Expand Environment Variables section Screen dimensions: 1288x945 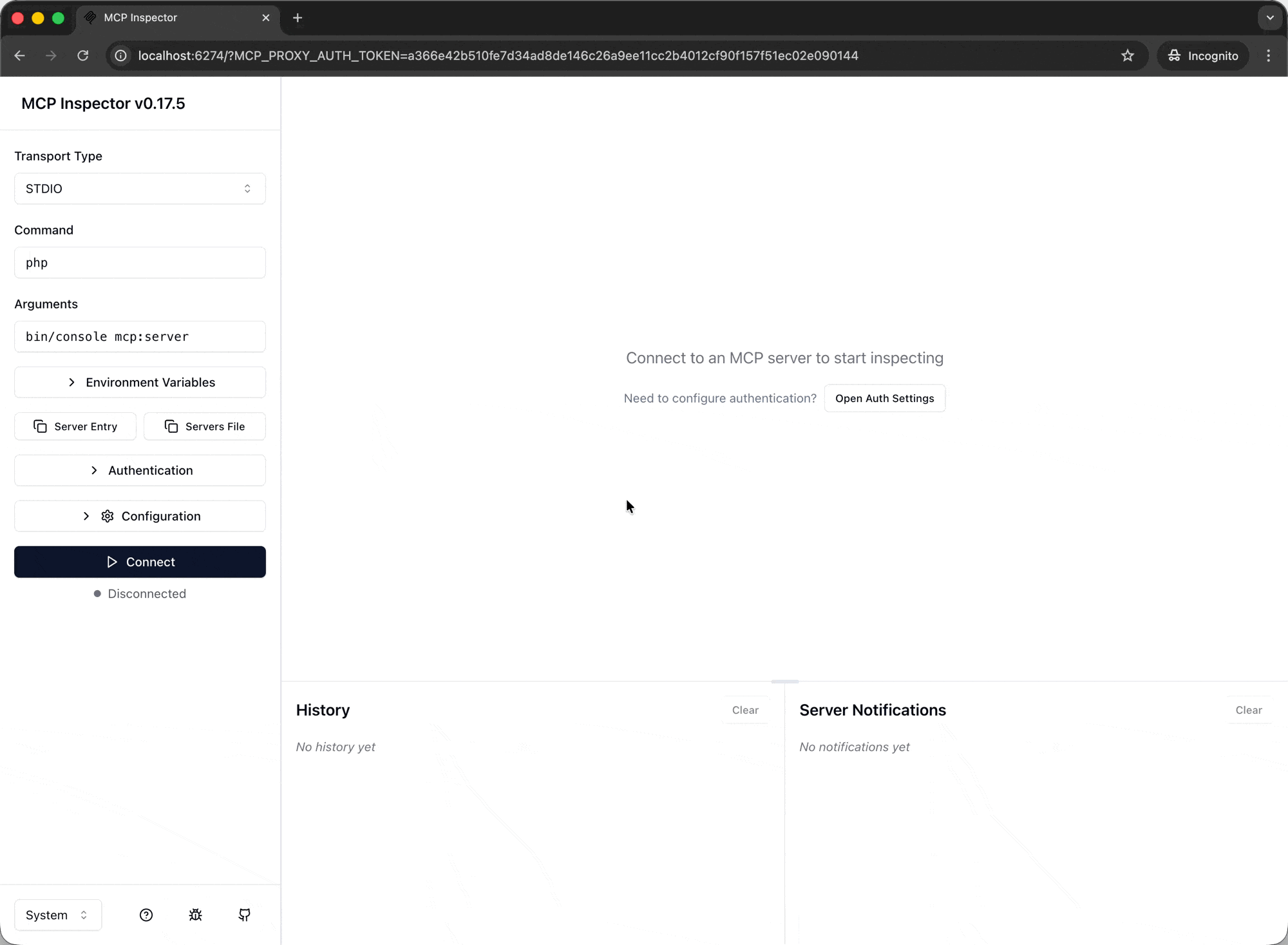click(x=140, y=382)
